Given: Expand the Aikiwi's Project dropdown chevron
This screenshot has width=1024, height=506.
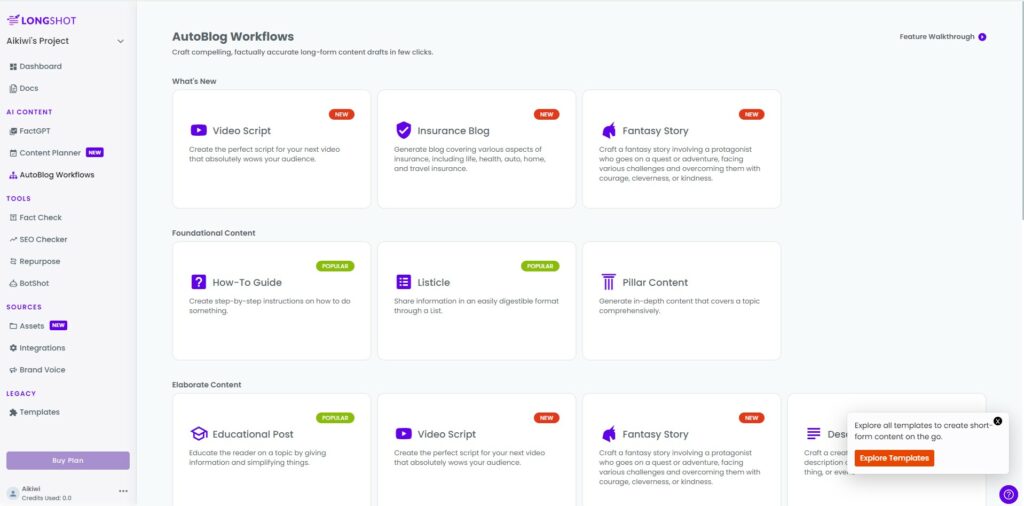Looking at the screenshot, I should 120,41.
